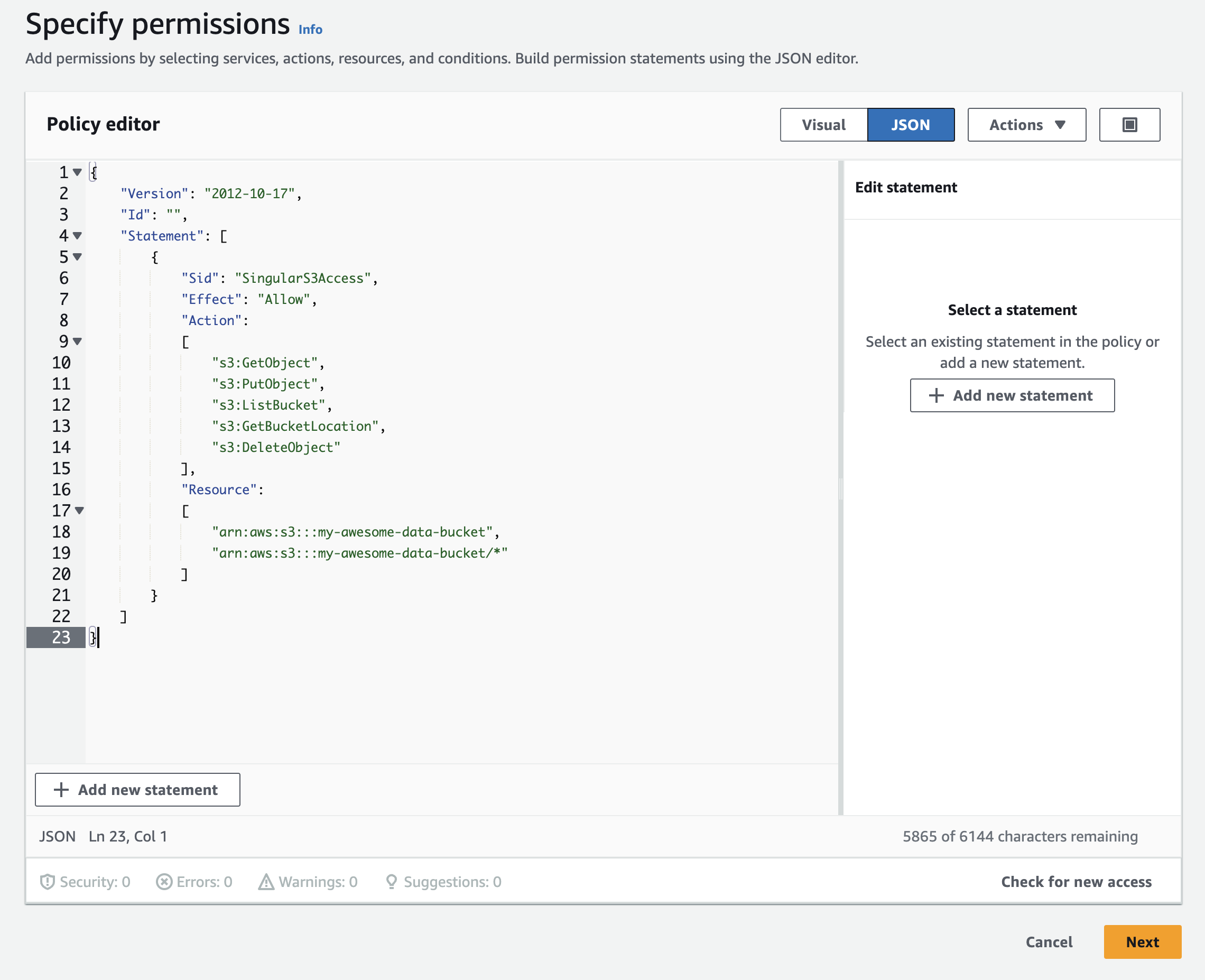1205x980 pixels.
Task: Open the Info link beside Specify permissions
Action: (310, 30)
